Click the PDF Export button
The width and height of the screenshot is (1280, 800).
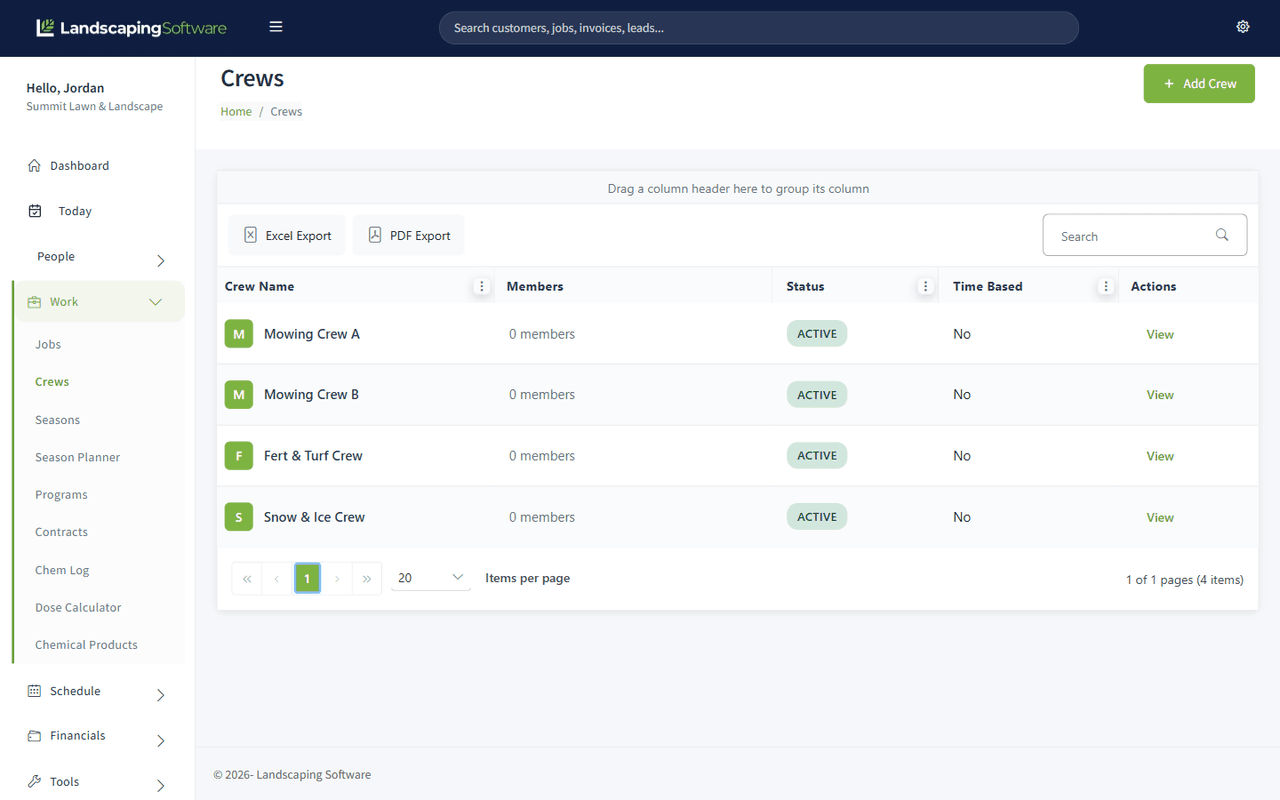click(409, 235)
